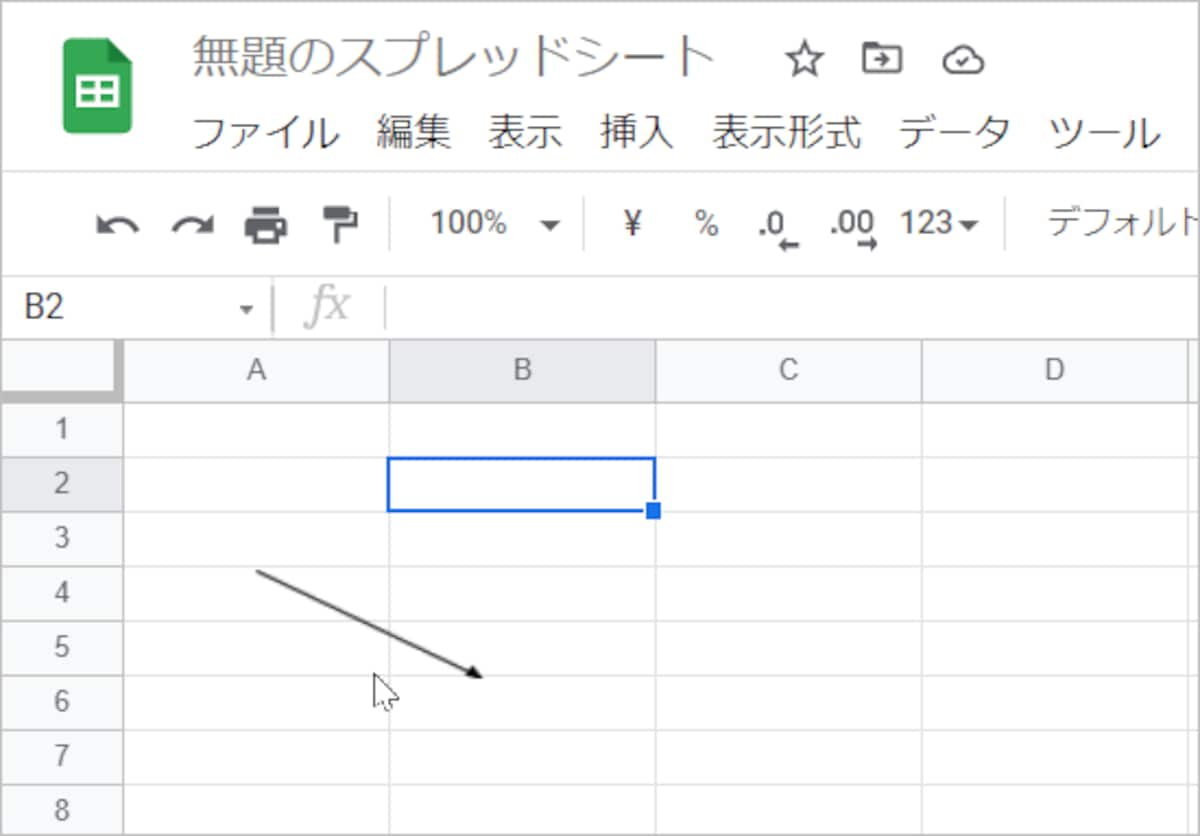
Task: Select cell D3
Action: coord(1054,539)
